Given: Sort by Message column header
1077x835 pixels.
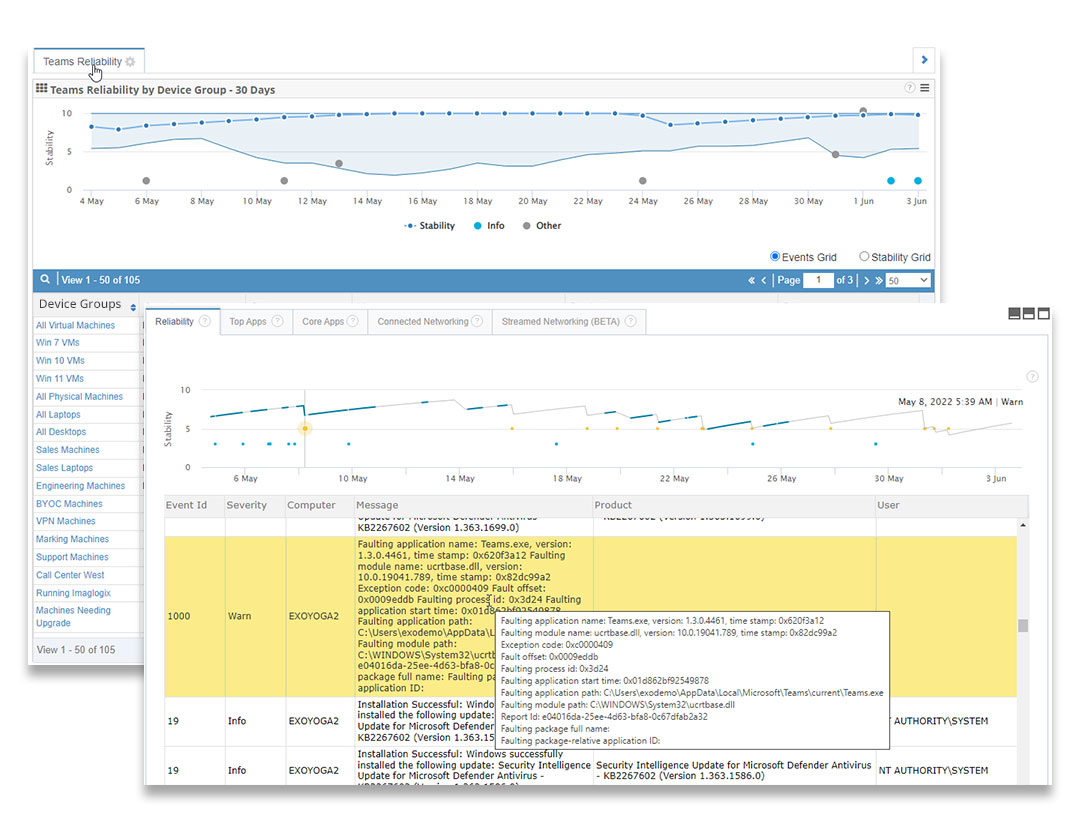Looking at the screenshot, I should click(377, 505).
